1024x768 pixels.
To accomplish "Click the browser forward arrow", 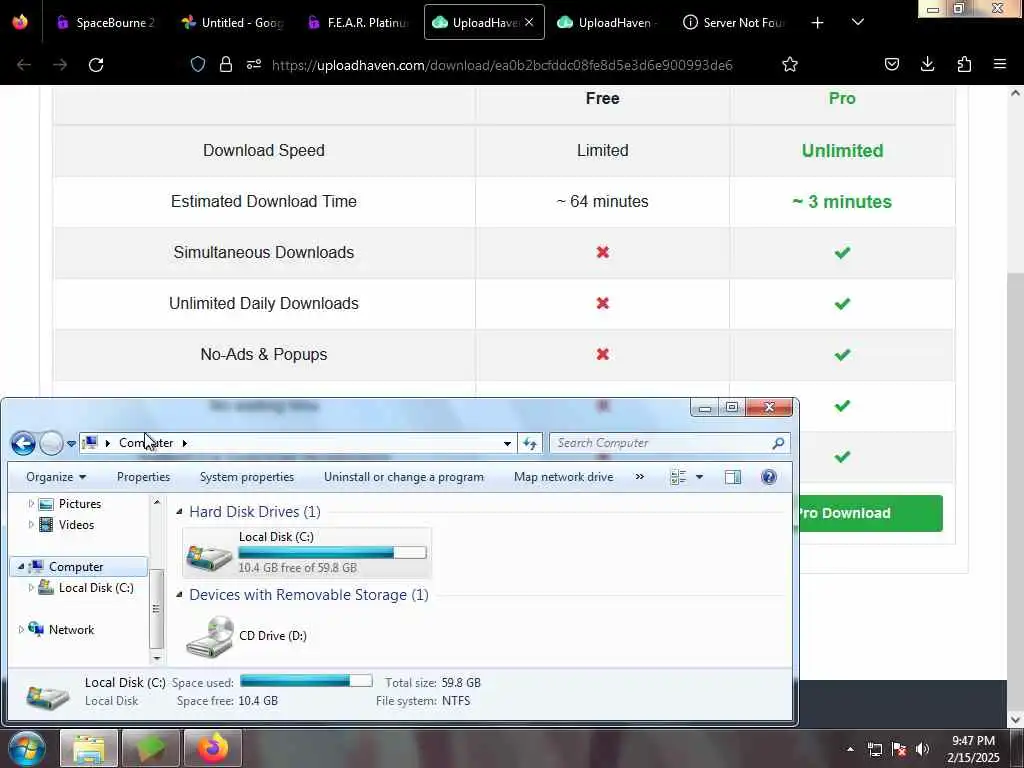I will 60,65.
